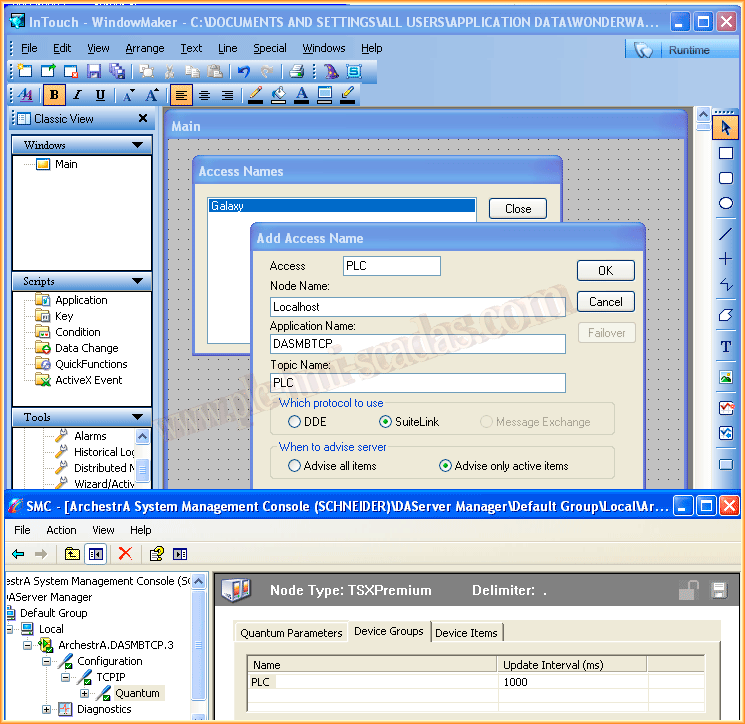Center-align text in format toolbar

[204, 95]
